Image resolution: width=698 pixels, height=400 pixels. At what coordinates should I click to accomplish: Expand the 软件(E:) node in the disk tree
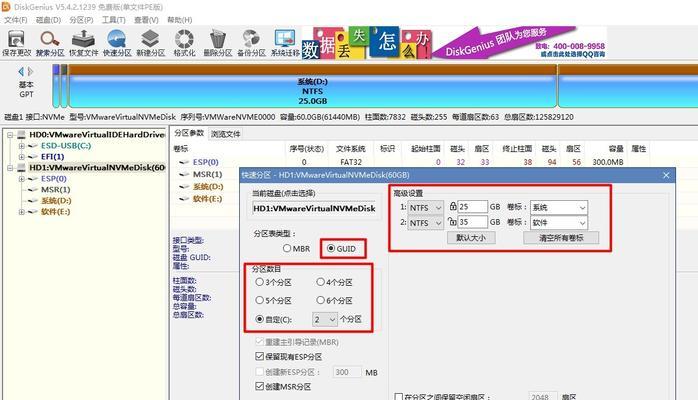point(21,212)
